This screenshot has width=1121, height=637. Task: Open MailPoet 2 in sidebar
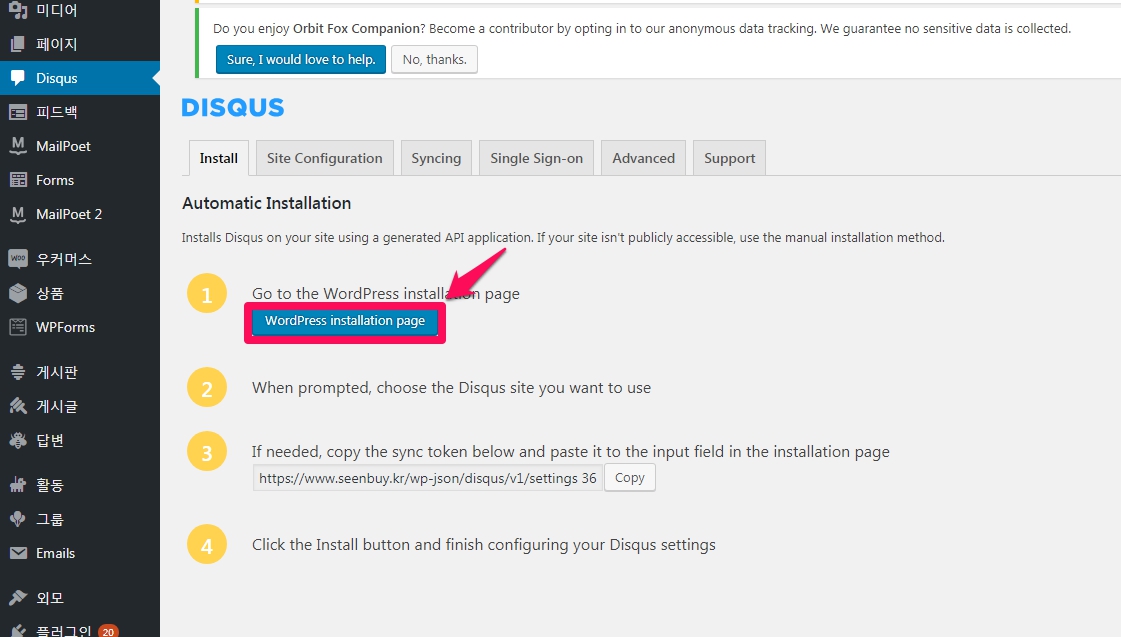tap(68, 214)
